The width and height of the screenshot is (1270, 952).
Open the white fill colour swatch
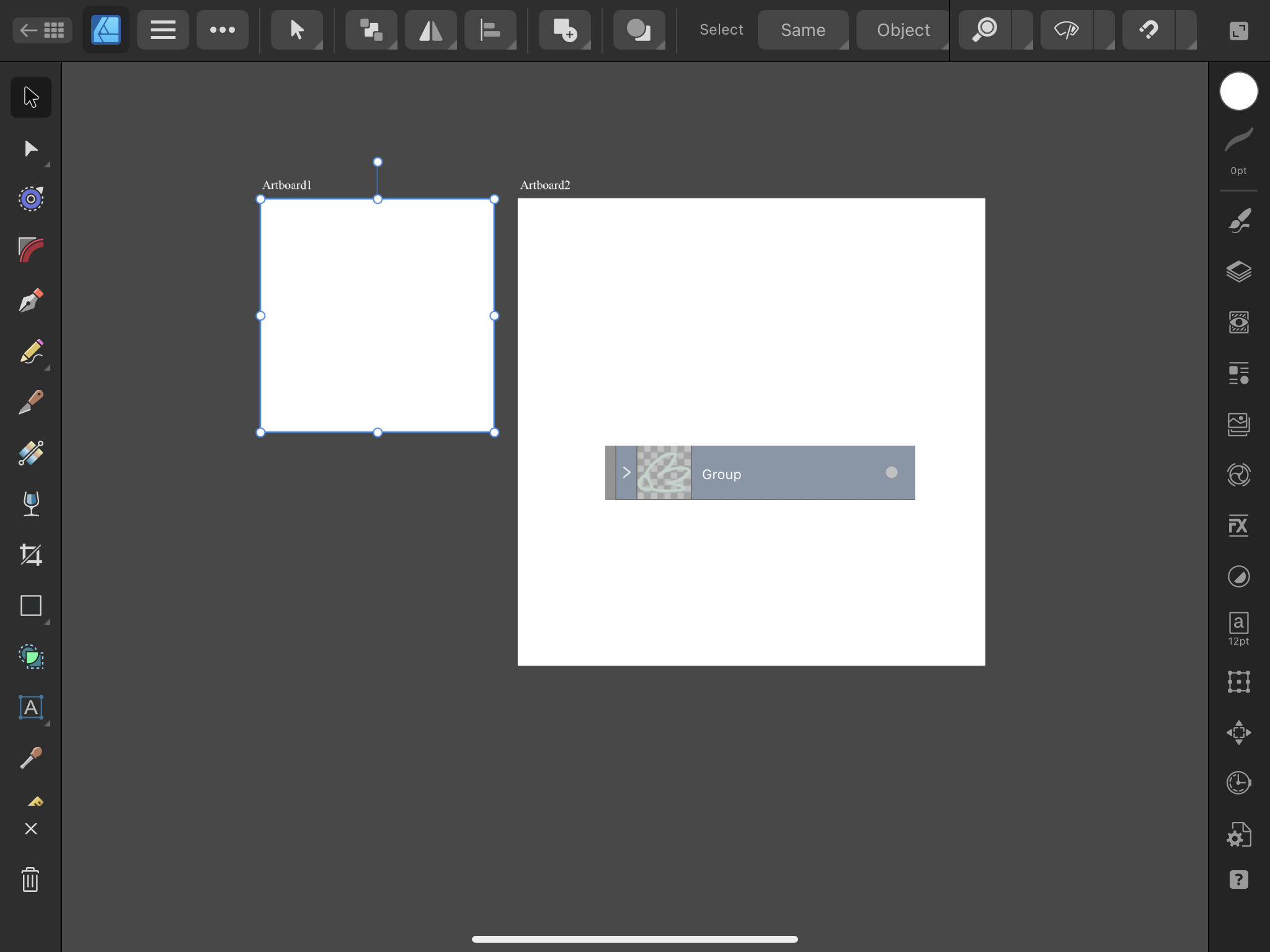(x=1238, y=91)
